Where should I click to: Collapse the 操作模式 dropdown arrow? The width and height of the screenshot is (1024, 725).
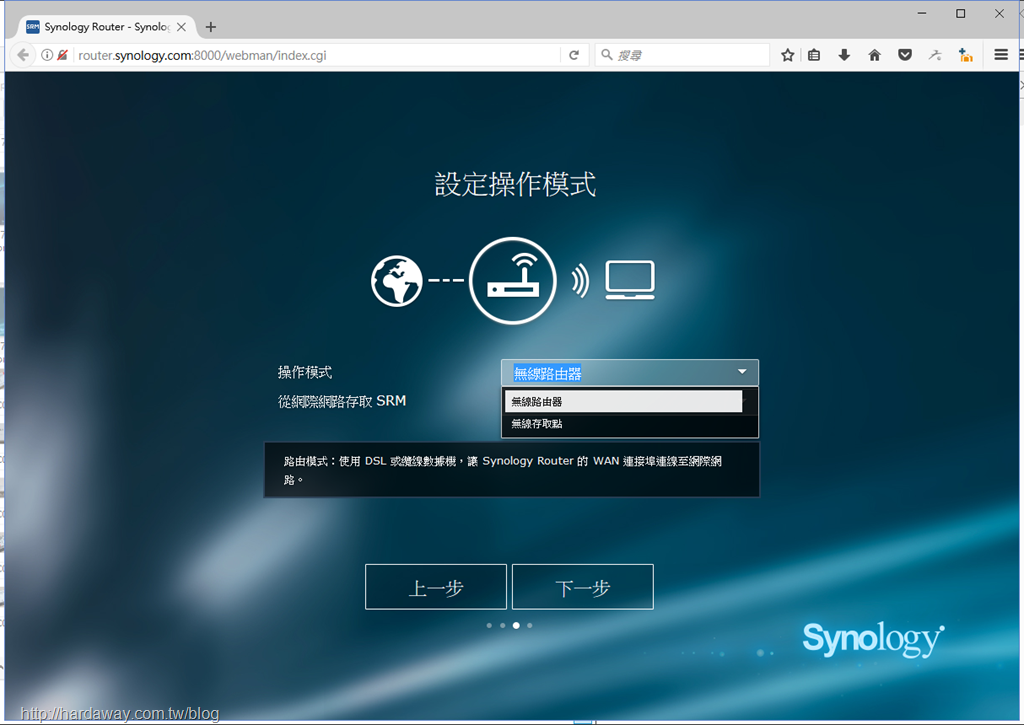pyautogui.click(x=742, y=372)
